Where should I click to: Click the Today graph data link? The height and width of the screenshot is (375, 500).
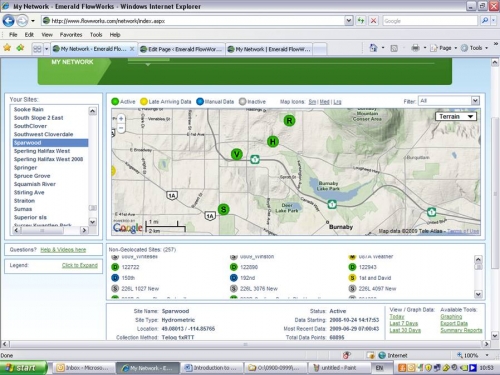tap(397, 317)
